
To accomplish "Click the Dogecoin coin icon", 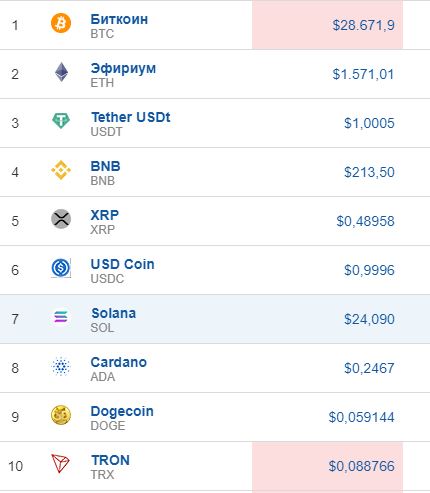I will point(61,415).
